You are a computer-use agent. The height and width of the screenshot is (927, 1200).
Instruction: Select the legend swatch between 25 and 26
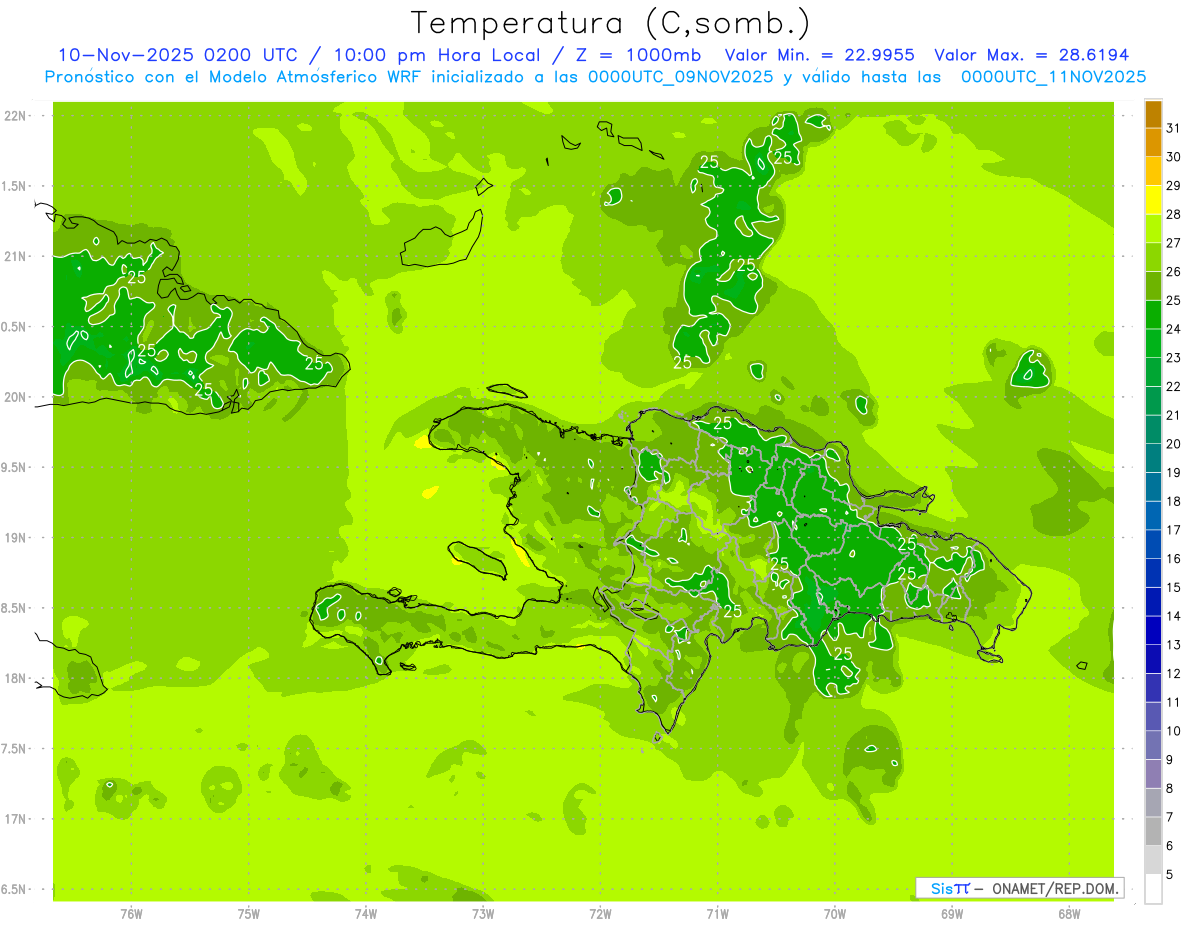click(1153, 286)
